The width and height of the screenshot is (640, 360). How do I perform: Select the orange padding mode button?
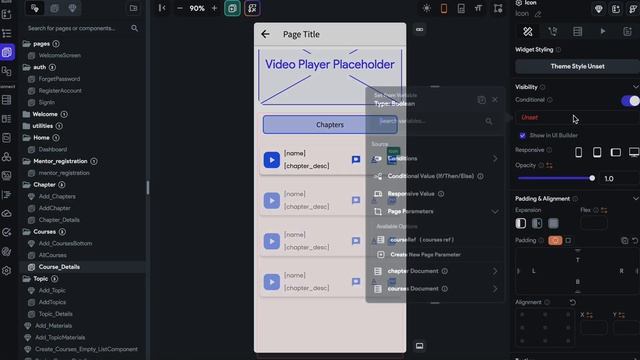pos(555,240)
